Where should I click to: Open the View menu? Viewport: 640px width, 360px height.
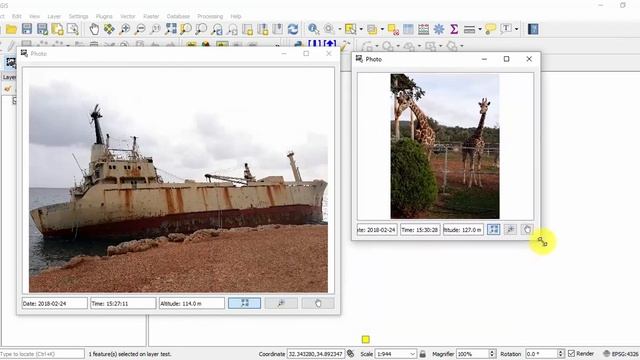click(35, 16)
